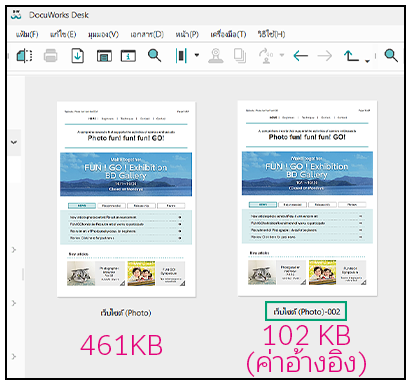Open the หน้า(P) menu
411x385 pixels.
pos(187,34)
